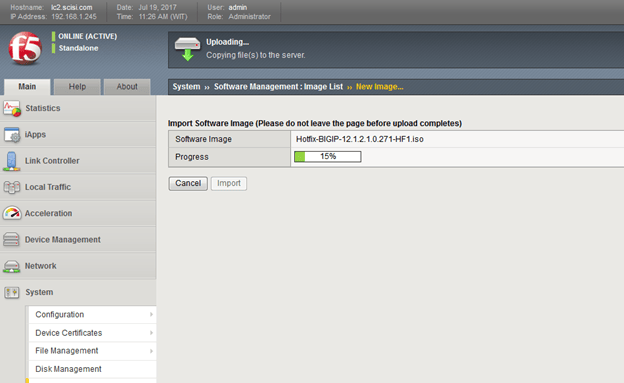Click IP address 192.168.1.245

[x=74, y=17]
